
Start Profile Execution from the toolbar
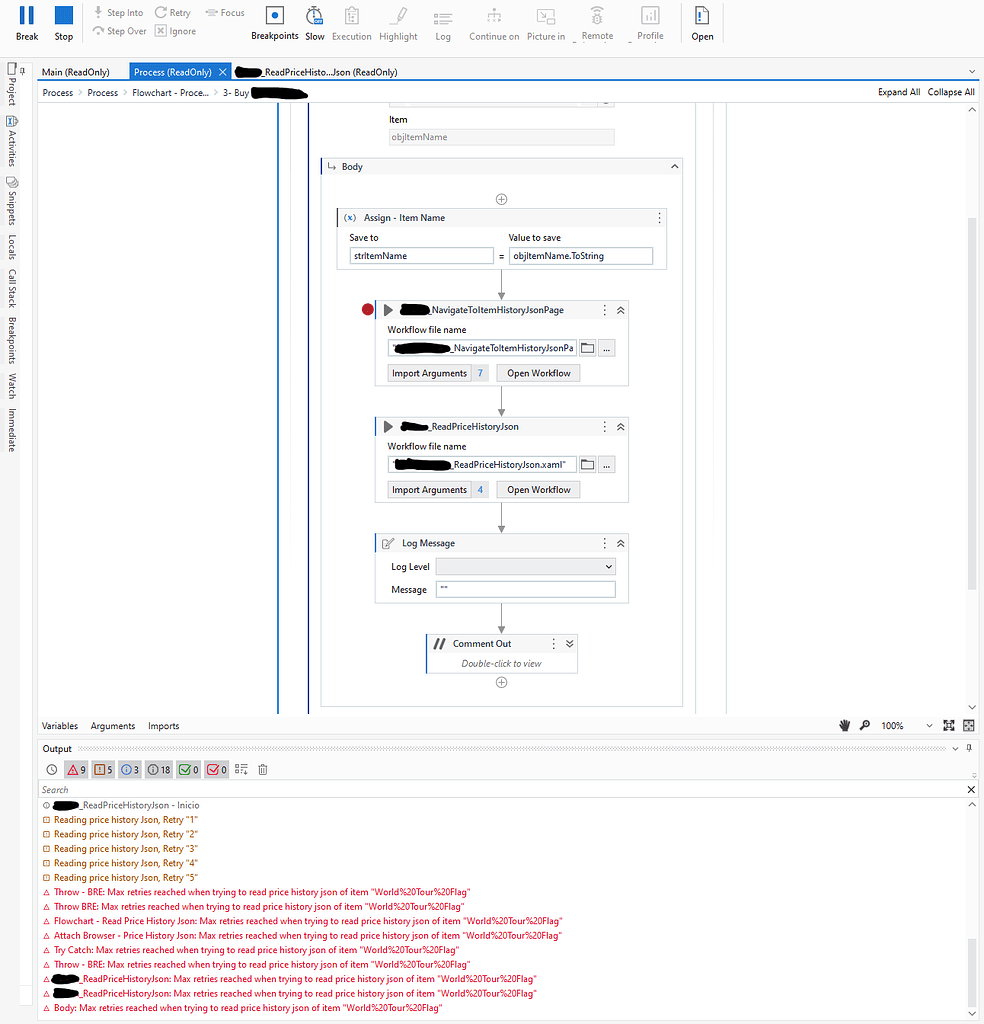[x=650, y=22]
